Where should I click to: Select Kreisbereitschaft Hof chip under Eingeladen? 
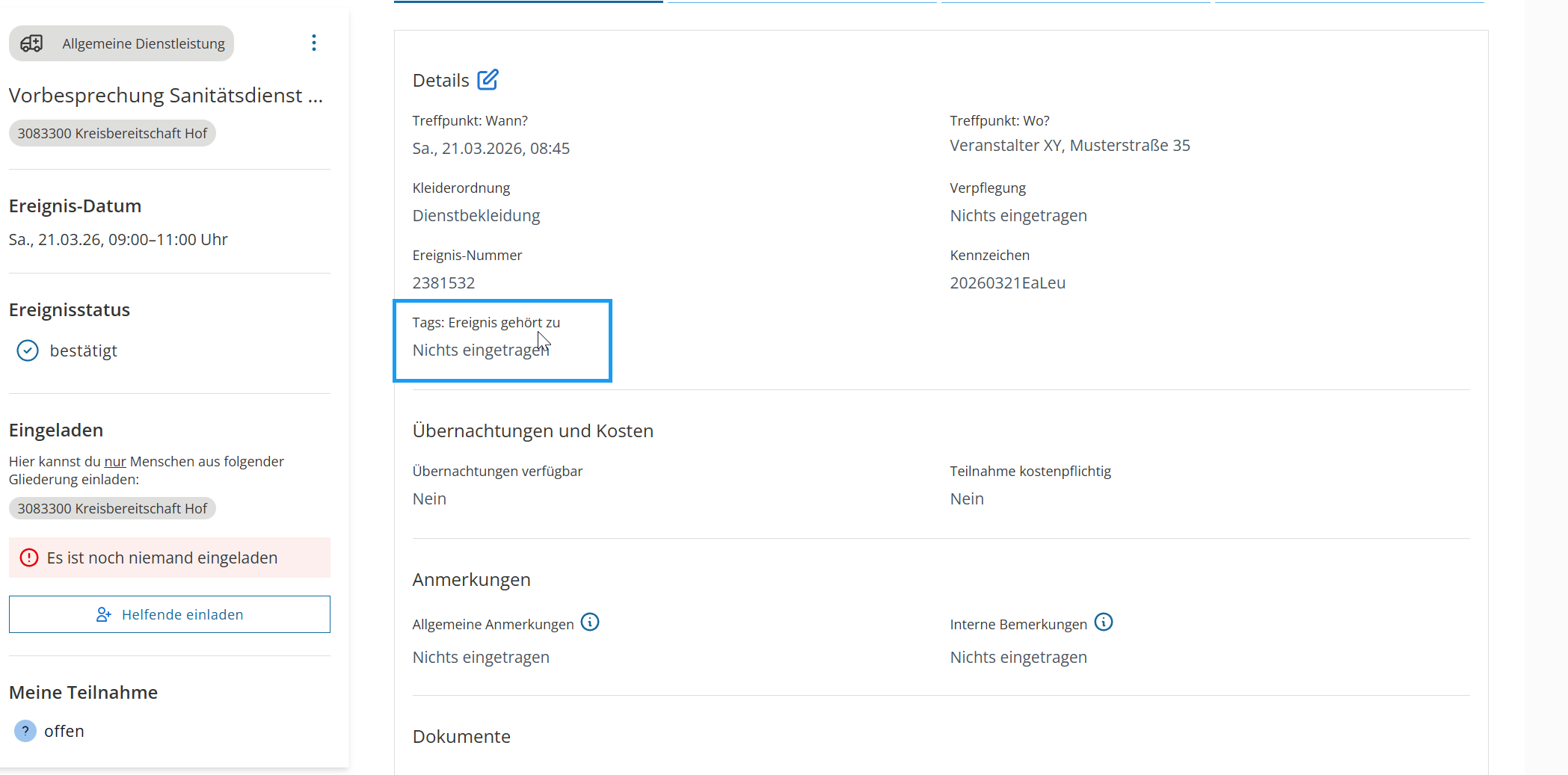(x=112, y=508)
